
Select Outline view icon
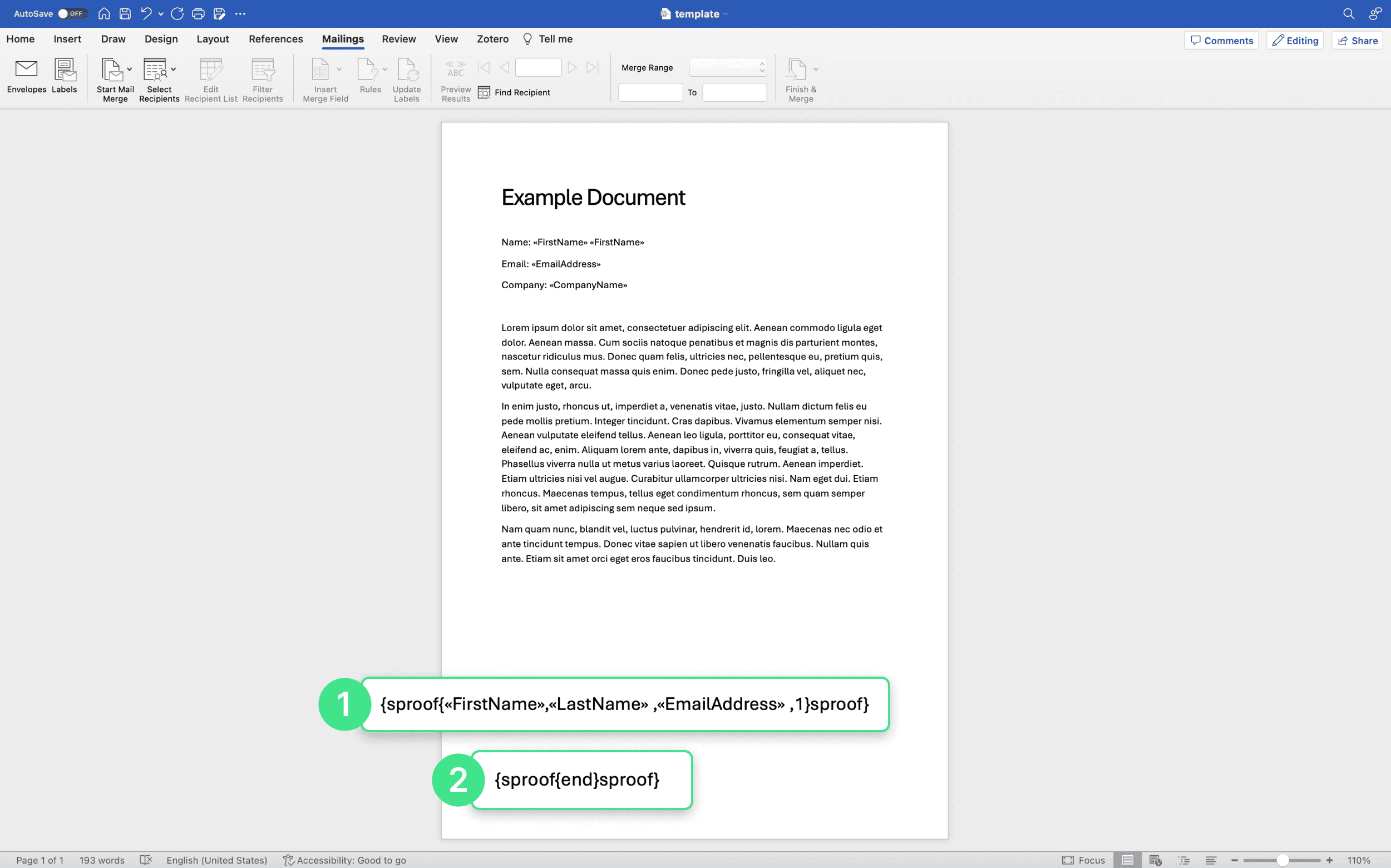[x=1184, y=860]
